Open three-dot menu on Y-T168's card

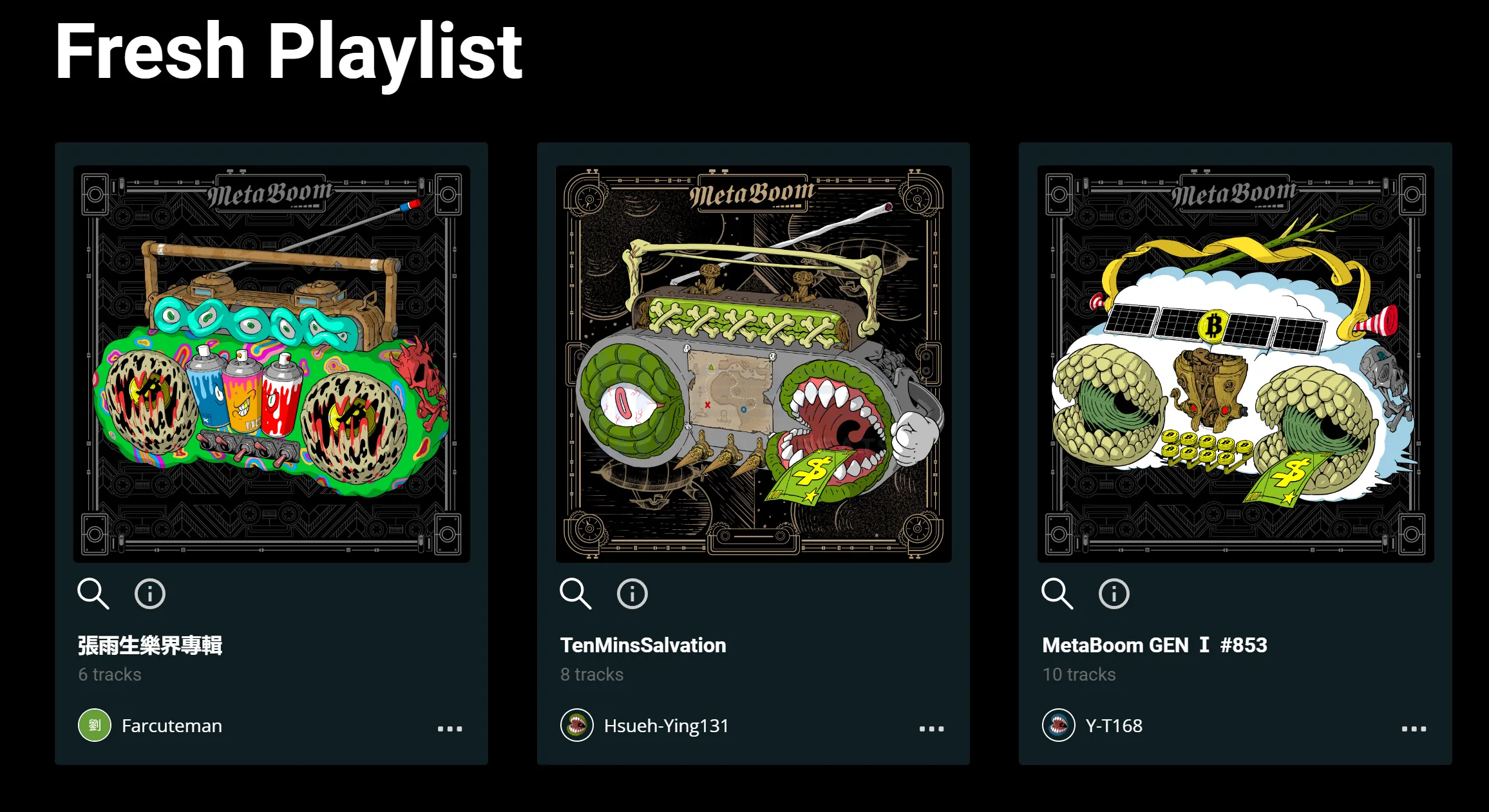coord(1414,729)
